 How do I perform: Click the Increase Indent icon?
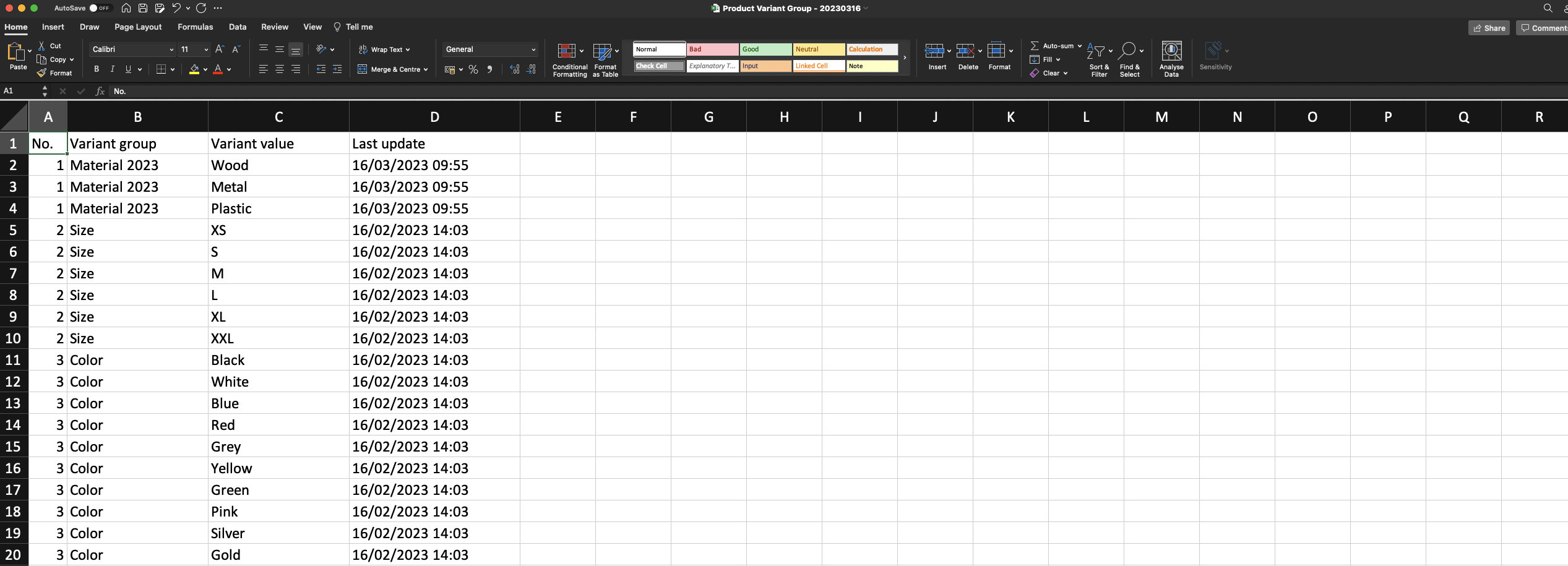click(x=337, y=69)
